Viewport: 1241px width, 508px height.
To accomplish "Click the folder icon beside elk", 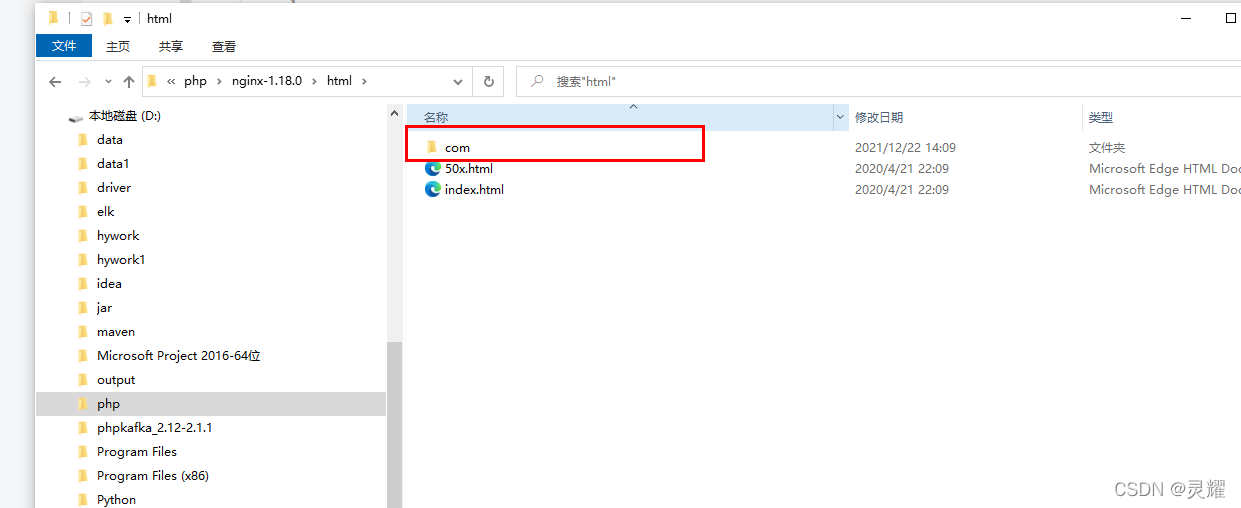I will point(83,211).
